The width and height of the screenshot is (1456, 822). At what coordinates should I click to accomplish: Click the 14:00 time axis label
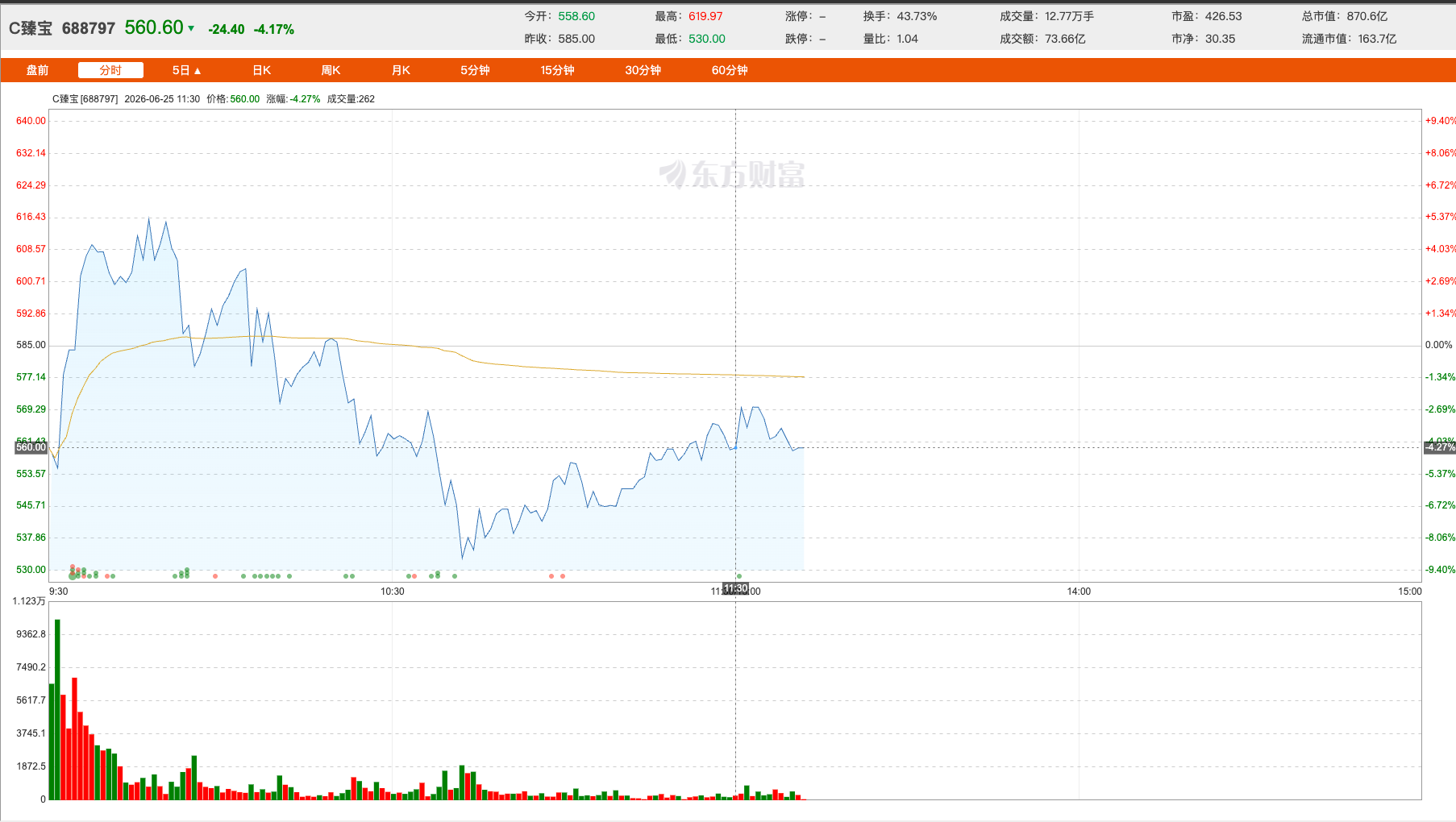pos(1079,592)
